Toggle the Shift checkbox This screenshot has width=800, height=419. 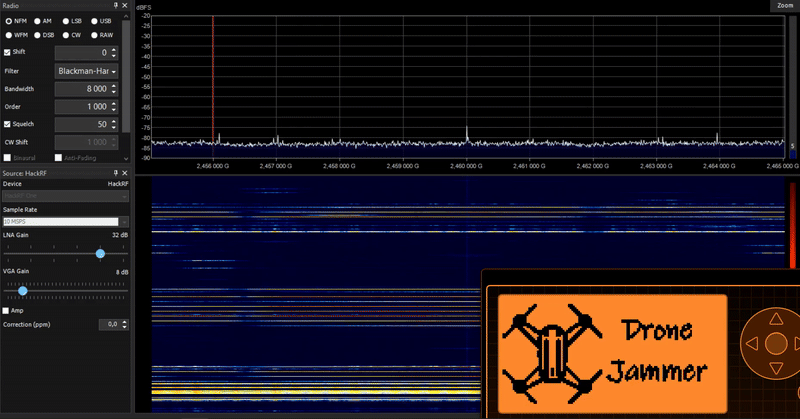pos(7,52)
